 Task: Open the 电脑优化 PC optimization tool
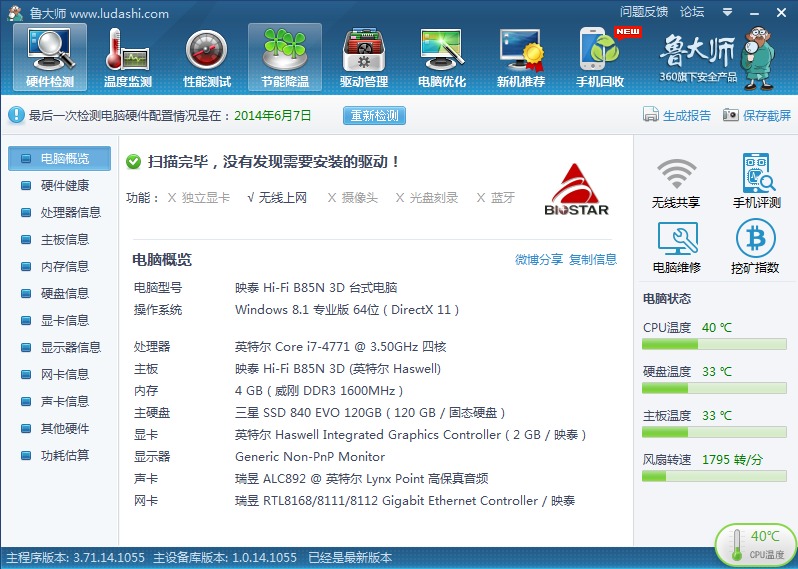coord(442,57)
